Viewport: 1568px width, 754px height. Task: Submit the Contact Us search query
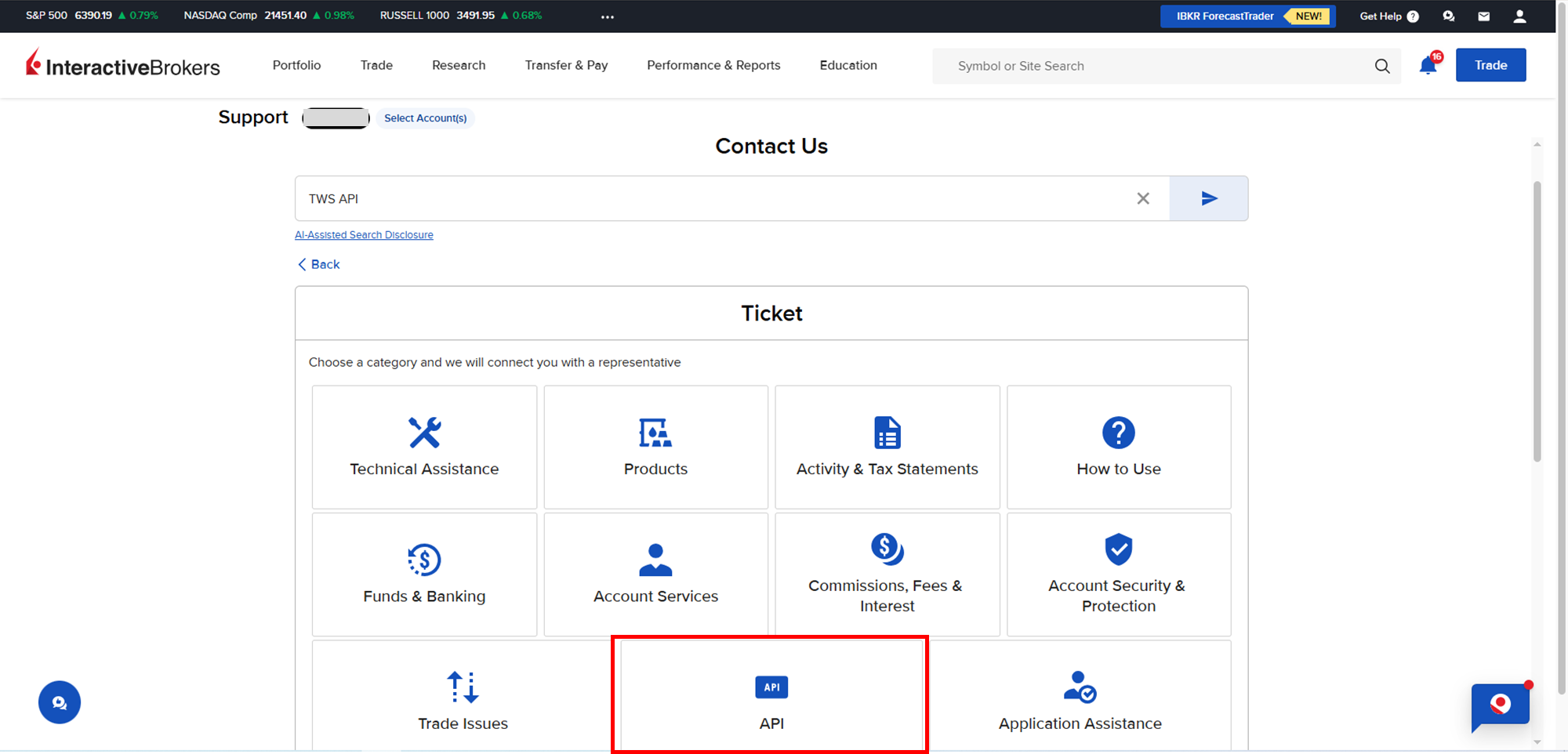tap(1208, 199)
